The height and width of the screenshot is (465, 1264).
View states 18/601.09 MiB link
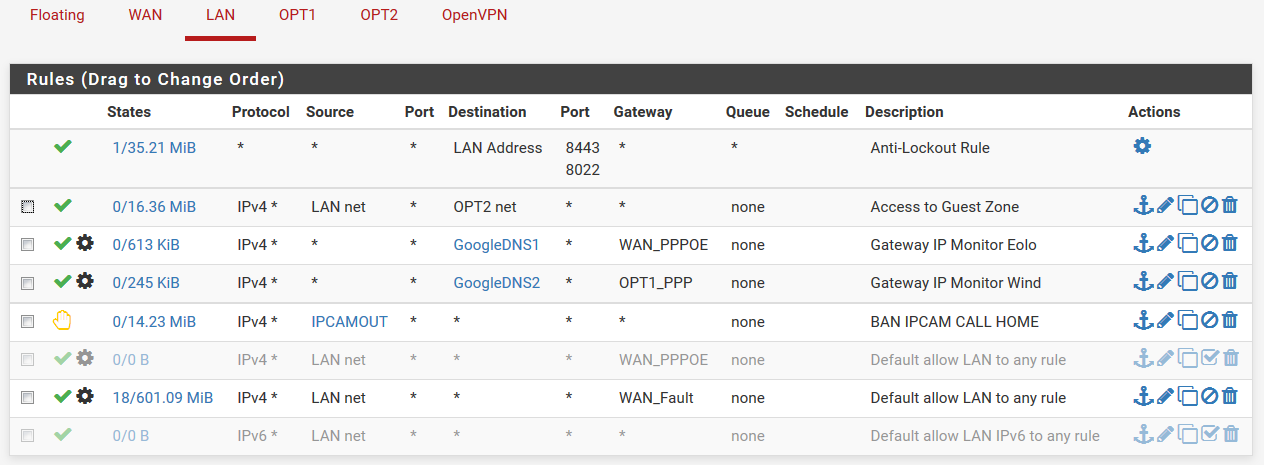pos(163,398)
